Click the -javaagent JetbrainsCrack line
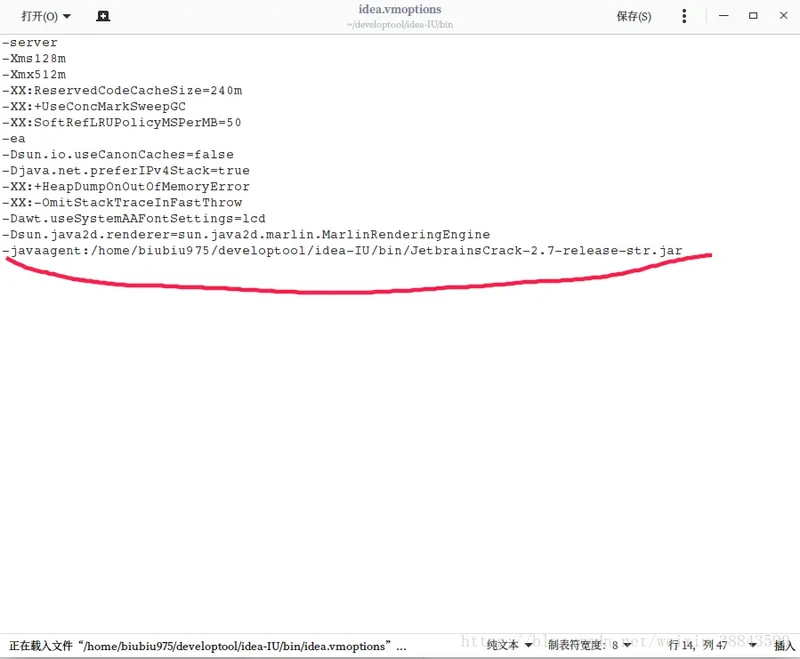Viewport: 800px width, 659px height. [x=342, y=251]
